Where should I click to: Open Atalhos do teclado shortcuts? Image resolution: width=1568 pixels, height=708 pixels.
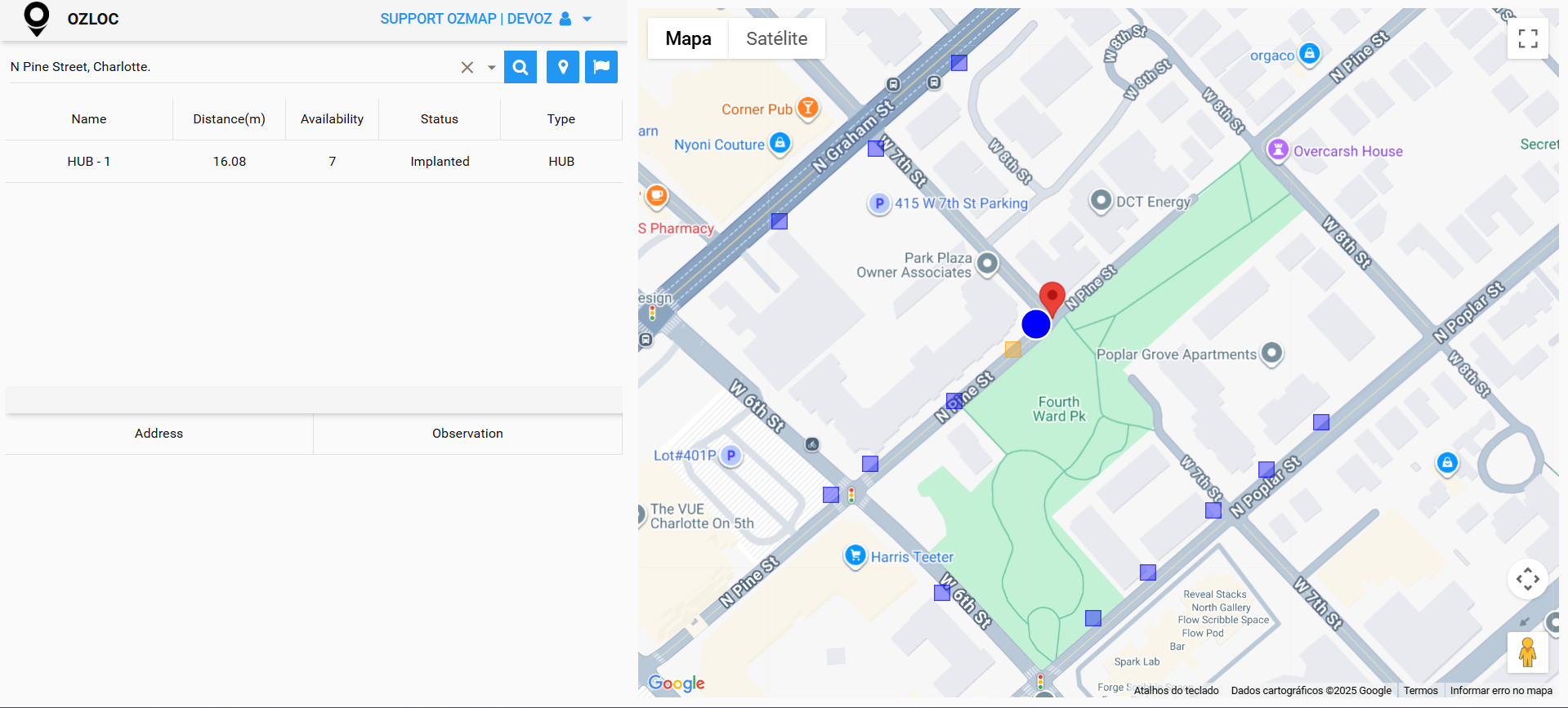click(1176, 691)
